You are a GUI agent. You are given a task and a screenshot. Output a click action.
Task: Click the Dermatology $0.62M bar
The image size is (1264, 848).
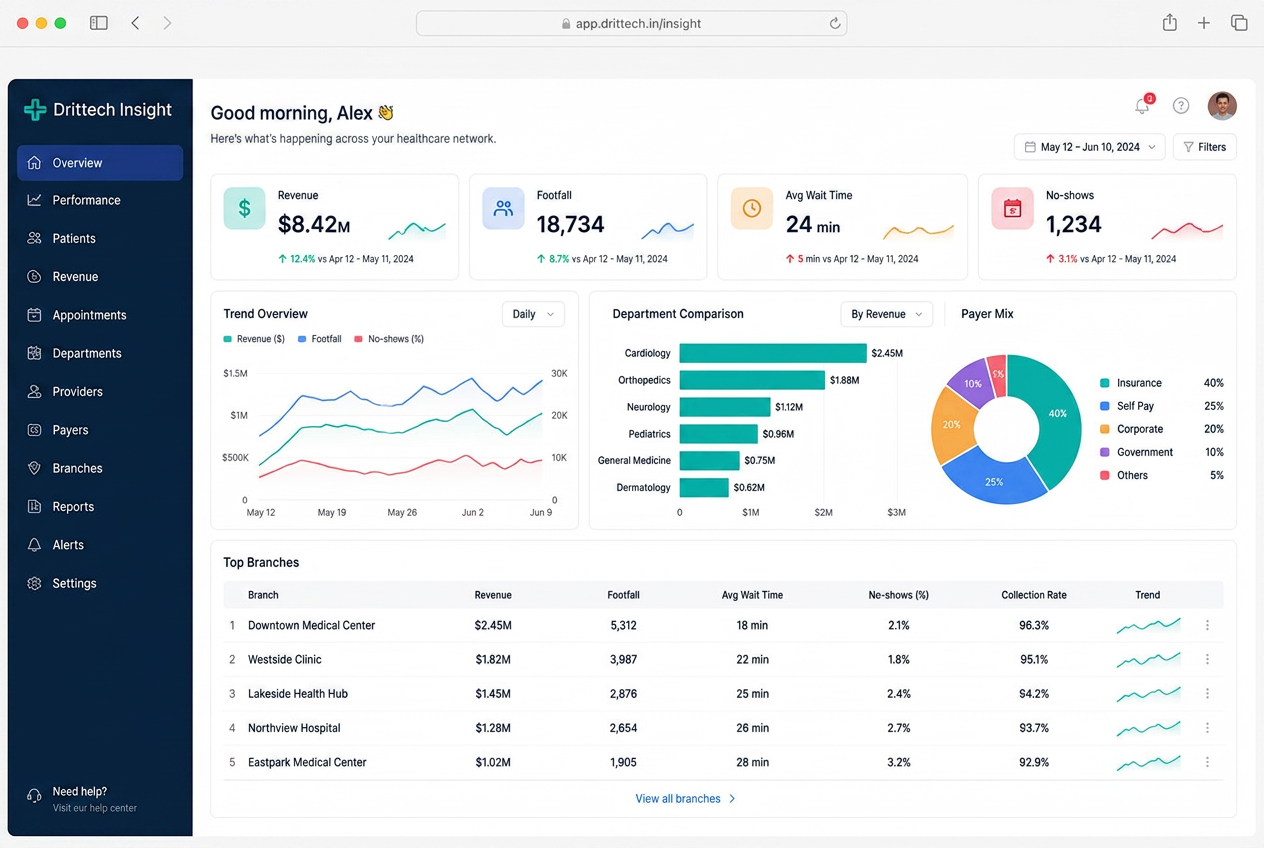704,487
